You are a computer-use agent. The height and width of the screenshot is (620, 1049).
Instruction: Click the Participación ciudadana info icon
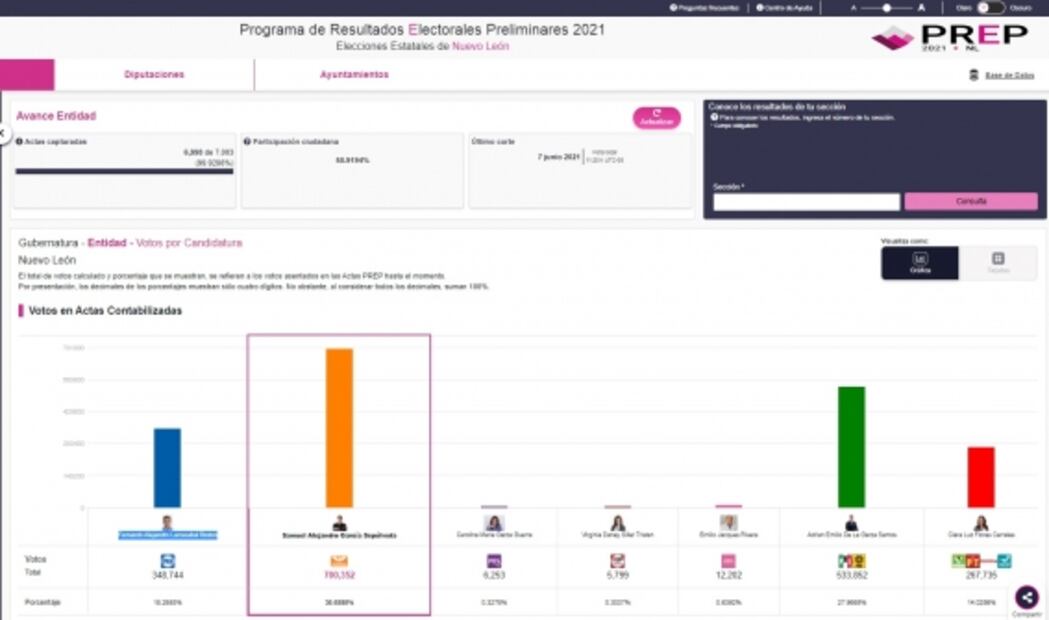pos(247,142)
